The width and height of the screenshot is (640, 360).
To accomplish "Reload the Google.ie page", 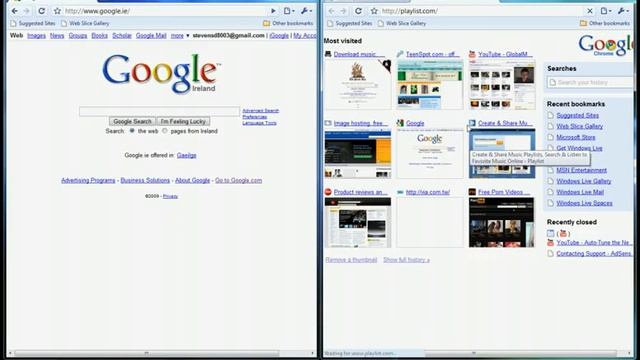I will 42,11.
